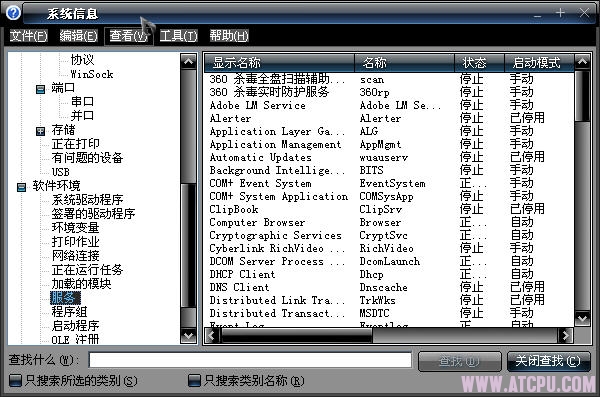The image size is (600, 397).
Task: Open the 文件(F) menu
Action: click(x=28, y=36)
